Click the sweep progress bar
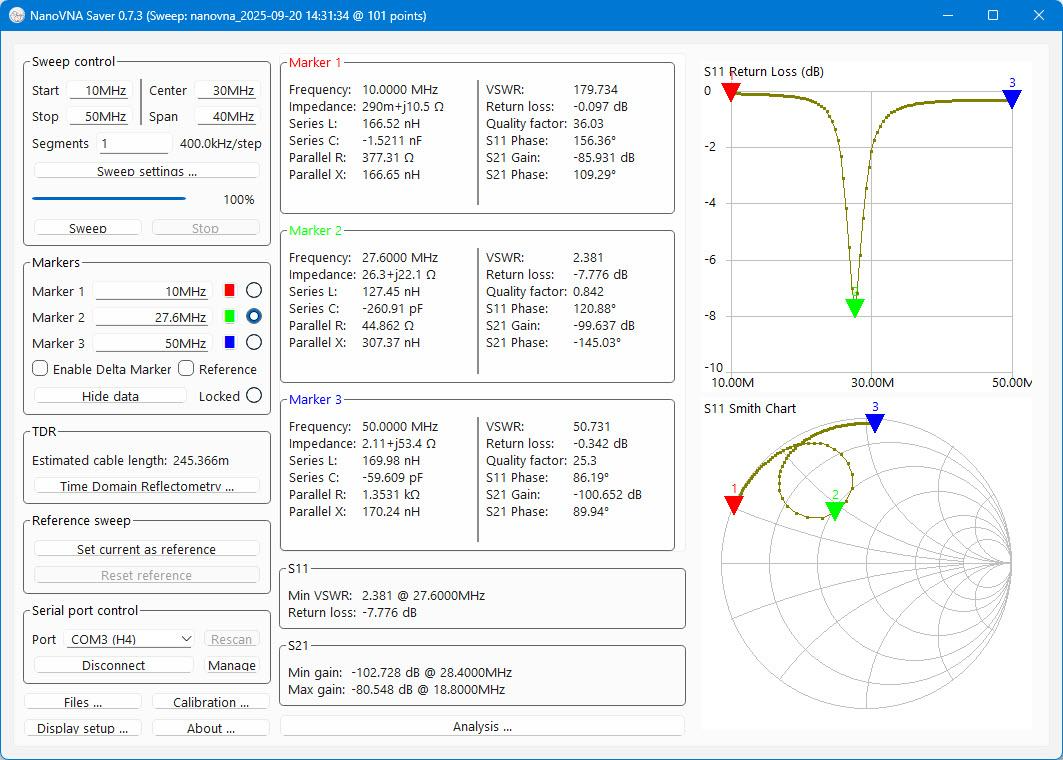The width and height of the screenshot is (1063, 760). (x=109, y=199)
